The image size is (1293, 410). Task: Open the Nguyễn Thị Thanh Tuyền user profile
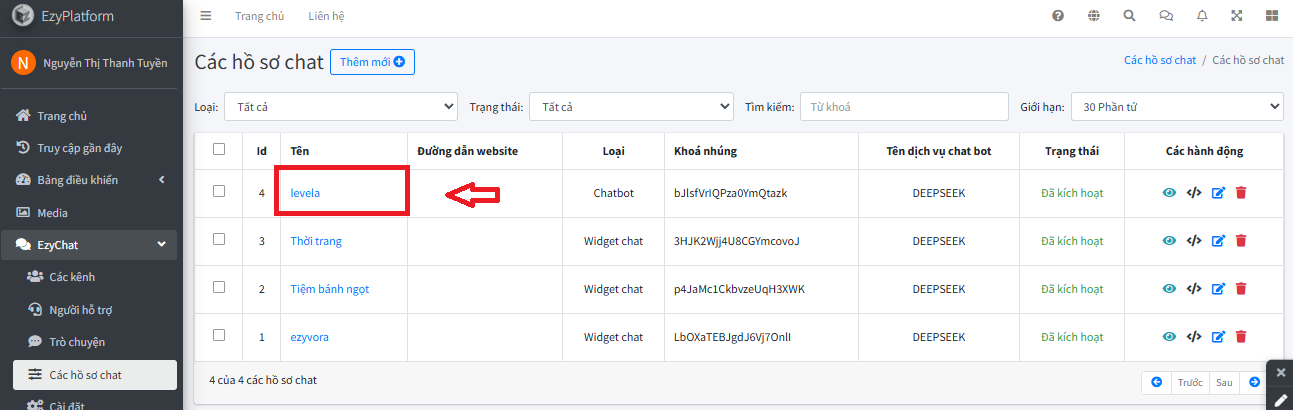pos(105,63)
